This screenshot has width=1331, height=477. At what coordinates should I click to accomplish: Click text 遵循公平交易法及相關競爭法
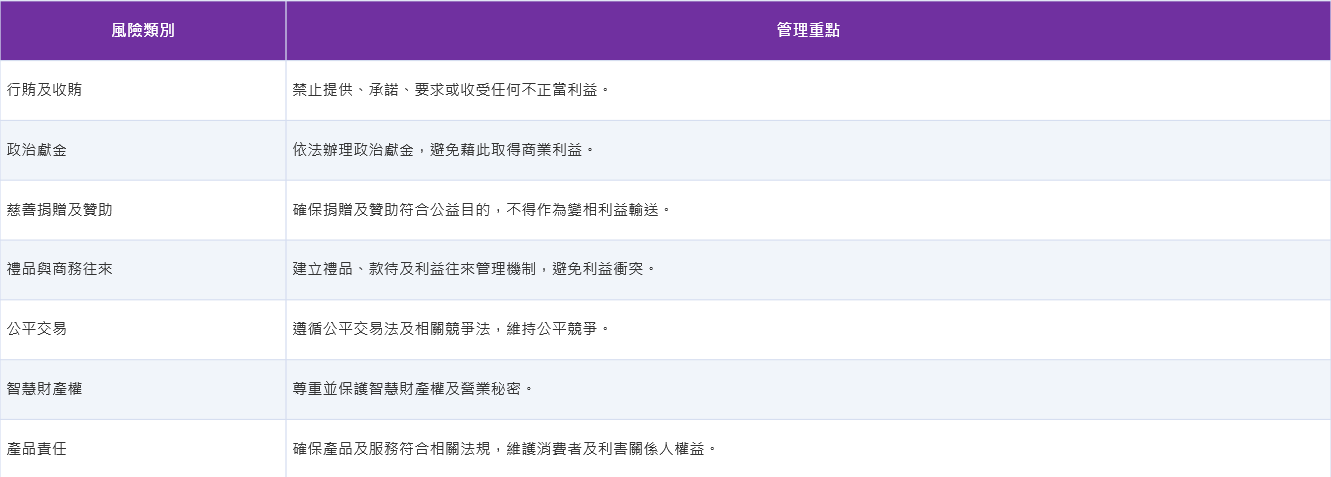392,330
